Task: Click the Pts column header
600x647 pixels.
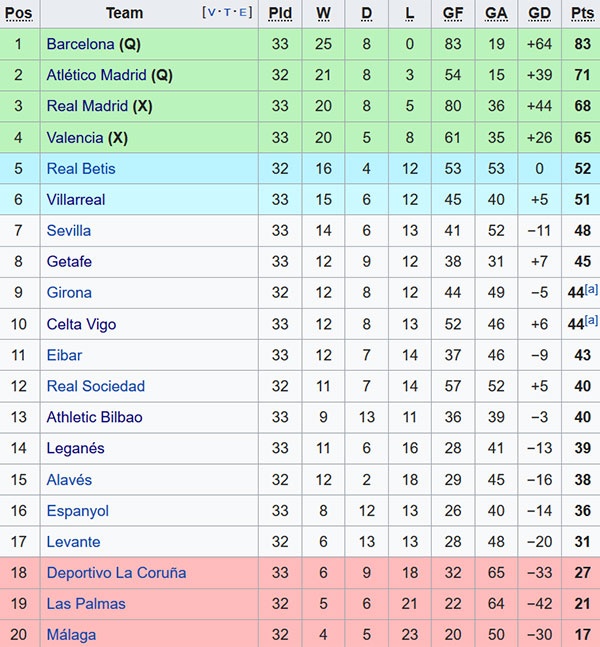Action: (x=582, y=13)
